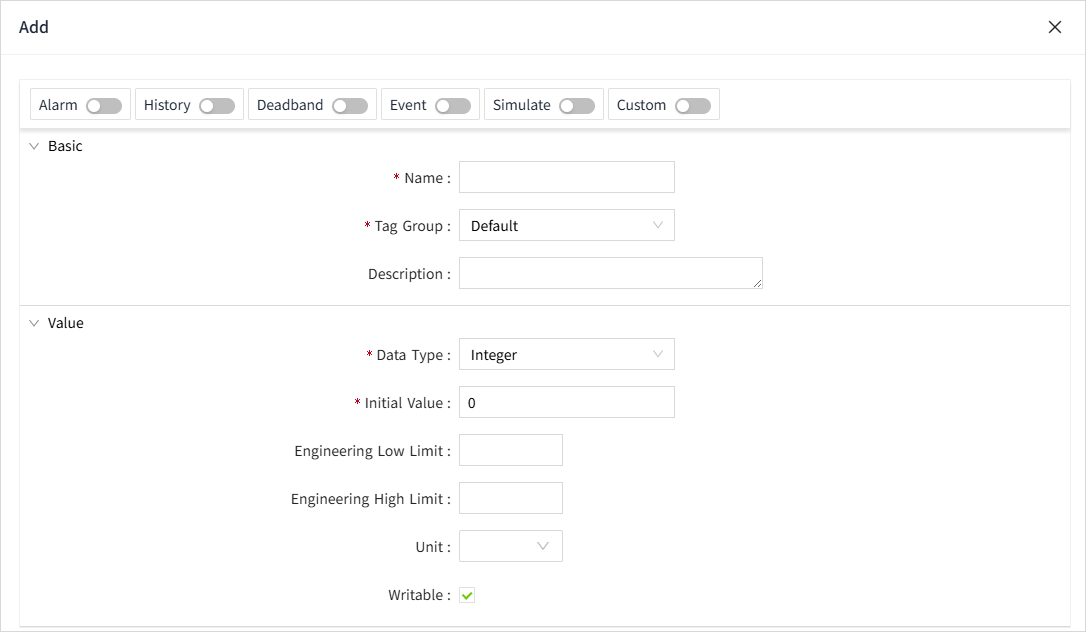Turn on the History switch

[217, 105]
